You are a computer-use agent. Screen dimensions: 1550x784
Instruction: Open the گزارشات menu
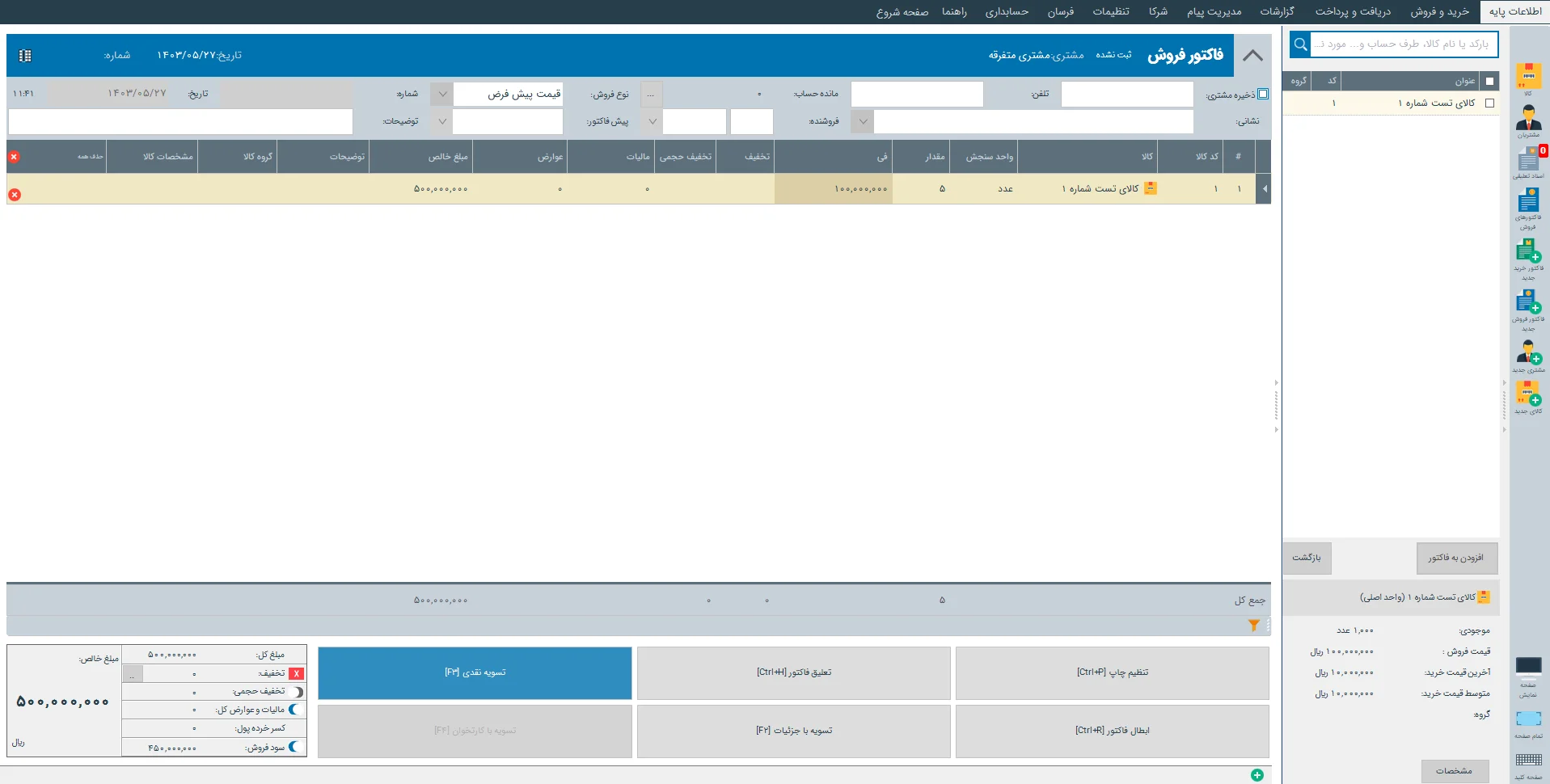point(1277,11)
